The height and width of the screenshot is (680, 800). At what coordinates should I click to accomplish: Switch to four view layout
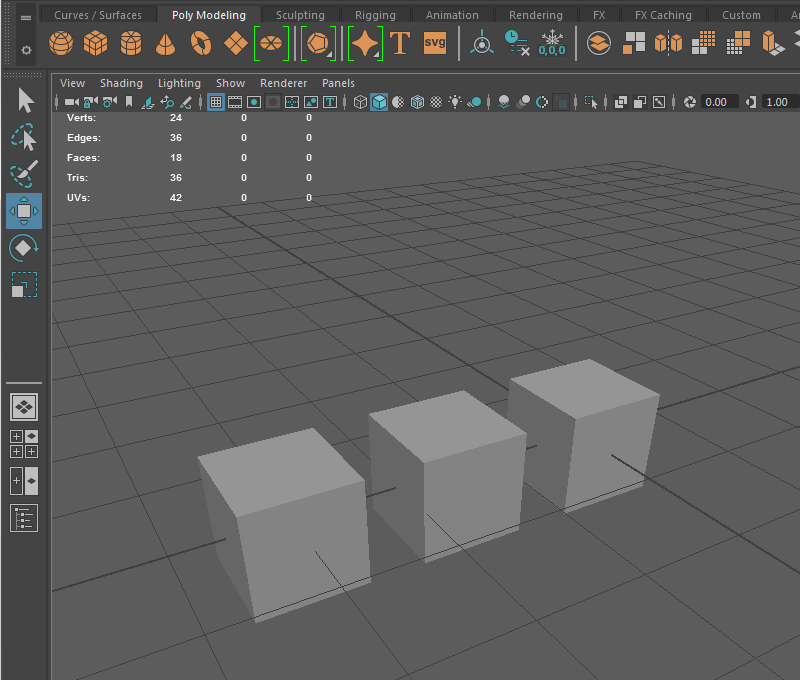(x=24, y=444)
